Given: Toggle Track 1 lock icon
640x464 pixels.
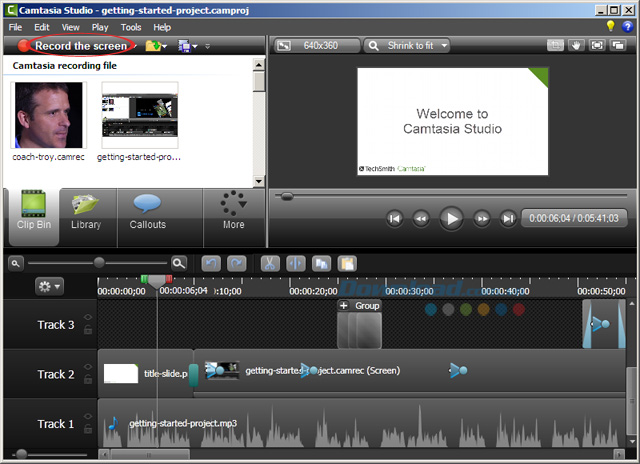Looking at the screenshot, I should (x=88, y=429).
